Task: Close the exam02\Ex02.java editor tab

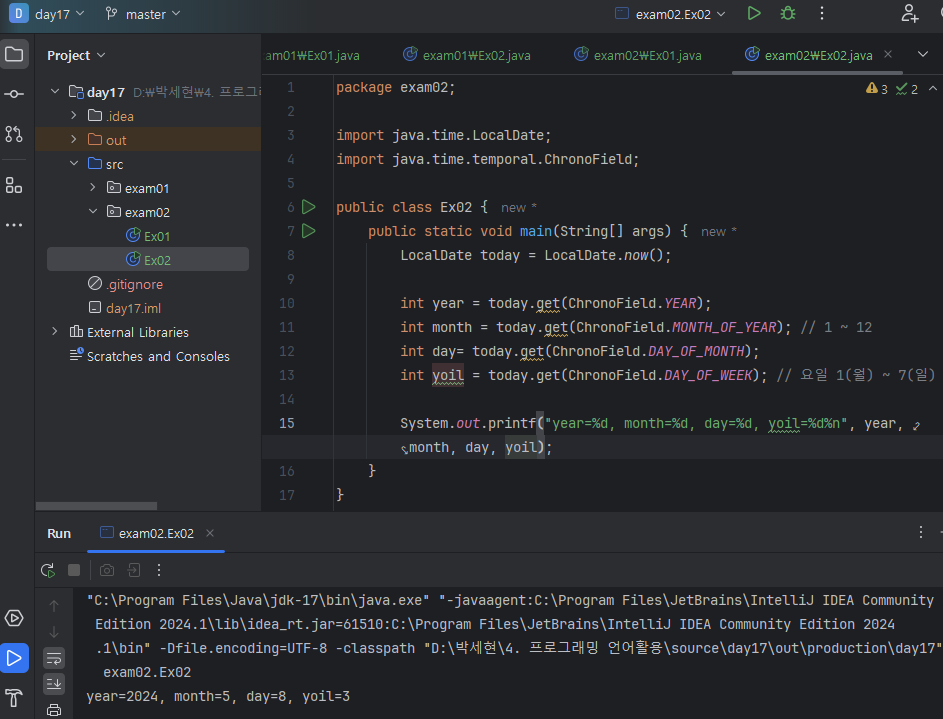Action: [888, 54]
